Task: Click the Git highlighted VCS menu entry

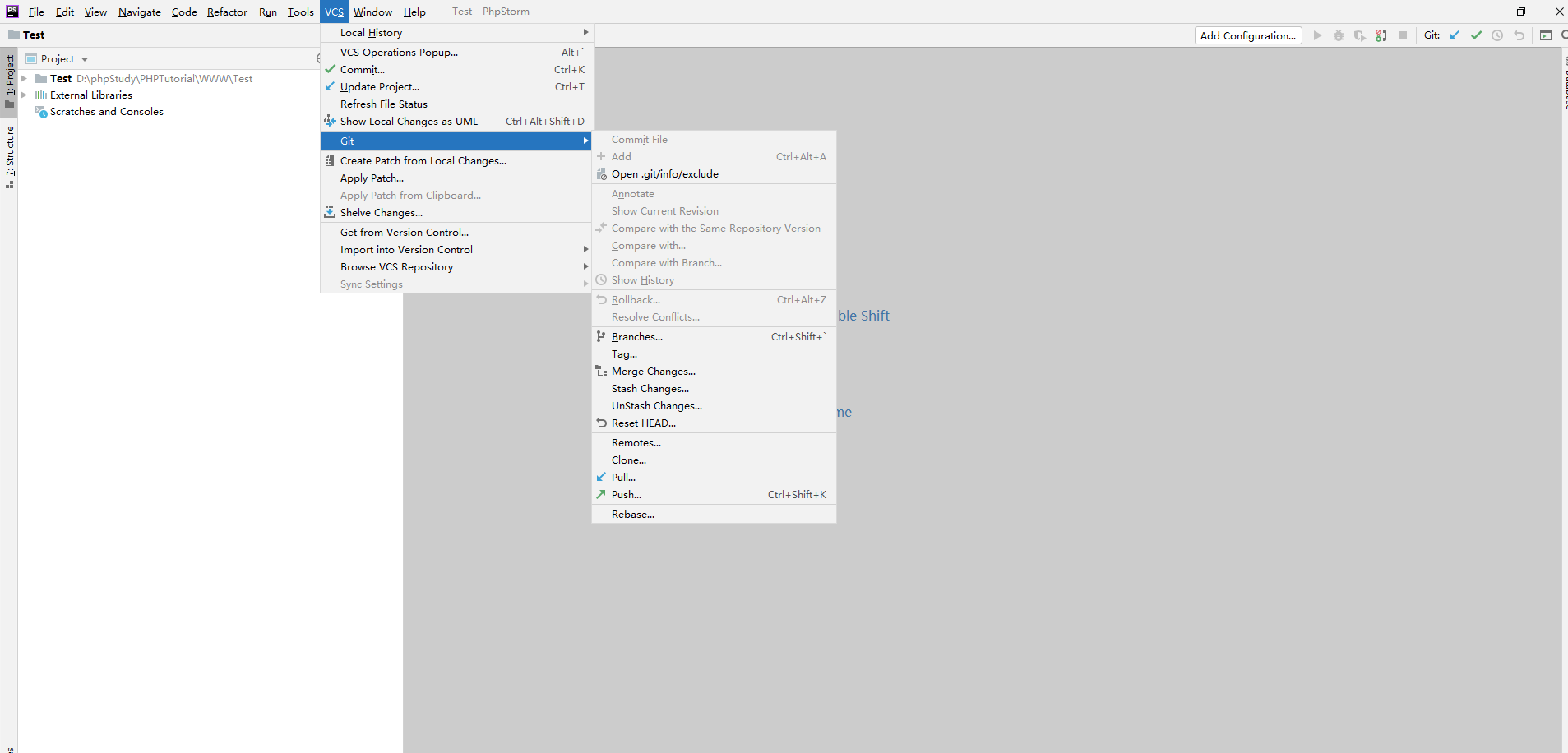Action: 456,141
